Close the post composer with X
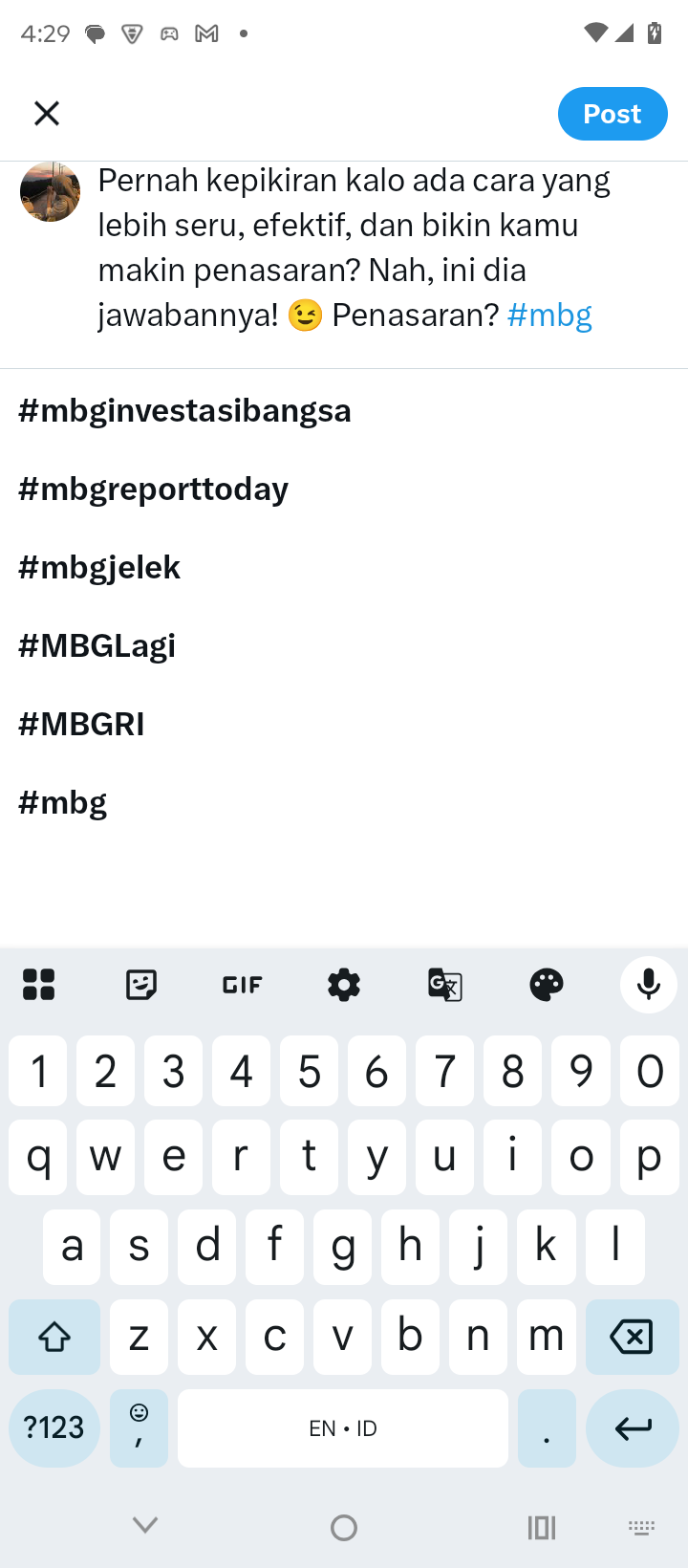Screen dimensions: 688x1568 46,114
